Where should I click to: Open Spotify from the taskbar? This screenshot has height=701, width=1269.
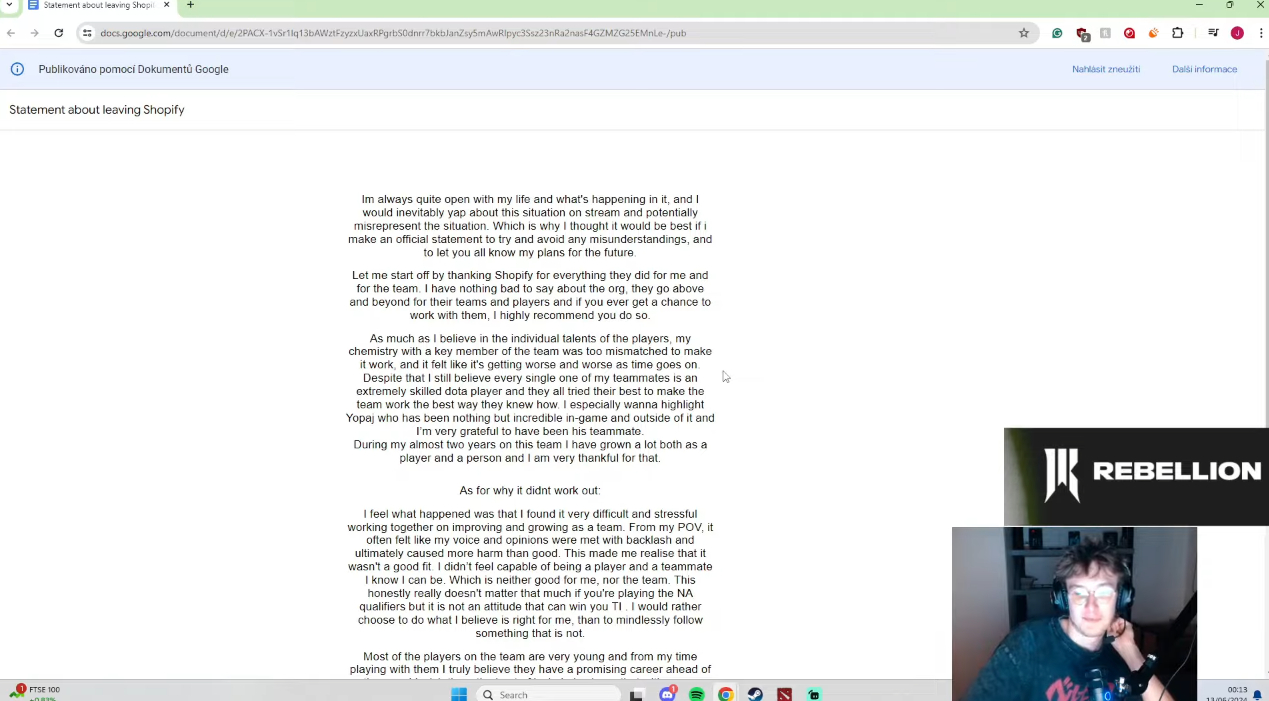pyautogui.click(x=697, y=694)
